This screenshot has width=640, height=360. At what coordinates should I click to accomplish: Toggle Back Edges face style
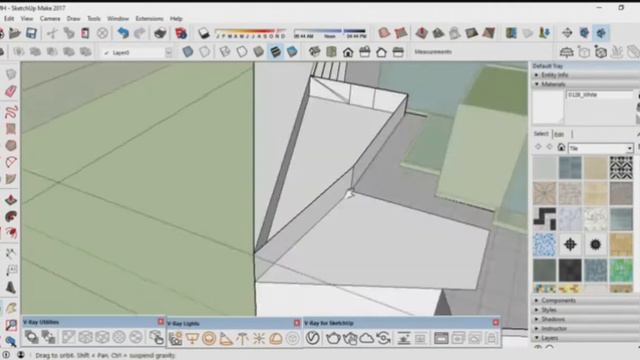(204, 52)
